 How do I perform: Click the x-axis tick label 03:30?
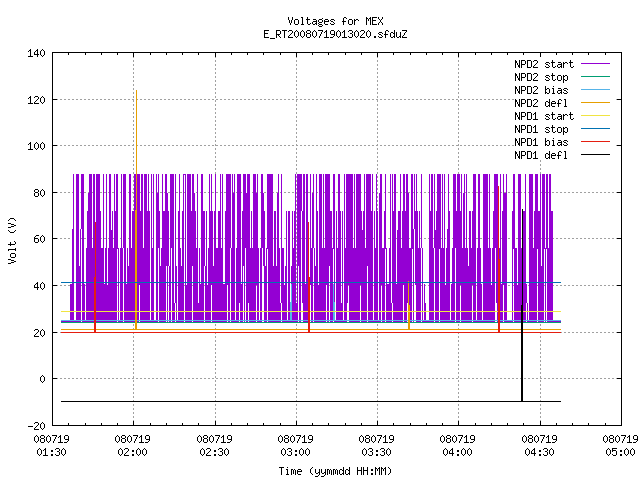(x=376, y=453)
